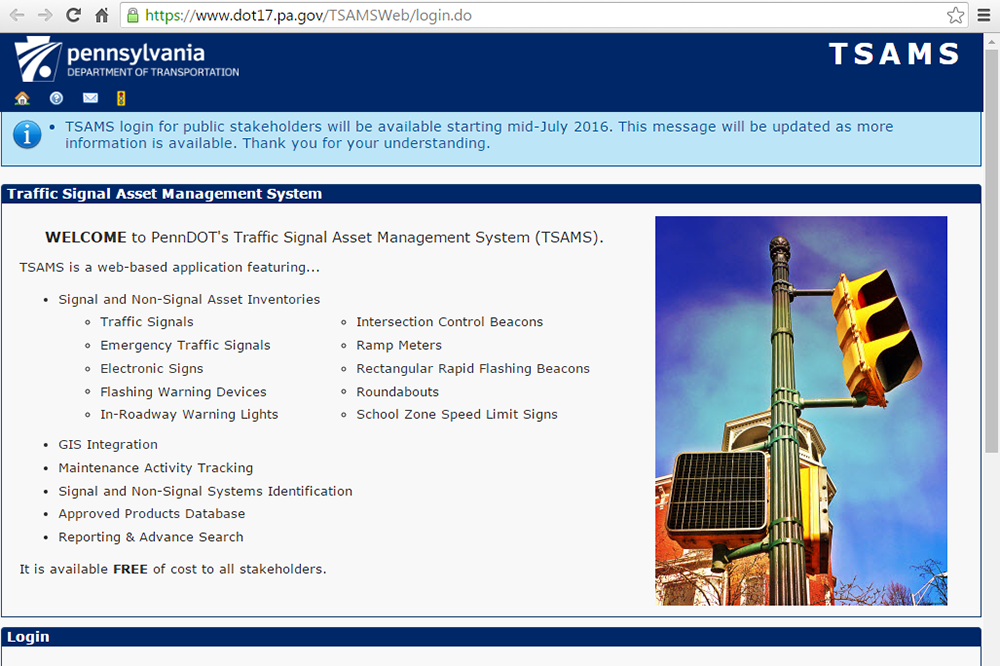This screenshot has height=666, width=1000.
Task: Click the TSAMS home icon
Action: pos(22,98)
